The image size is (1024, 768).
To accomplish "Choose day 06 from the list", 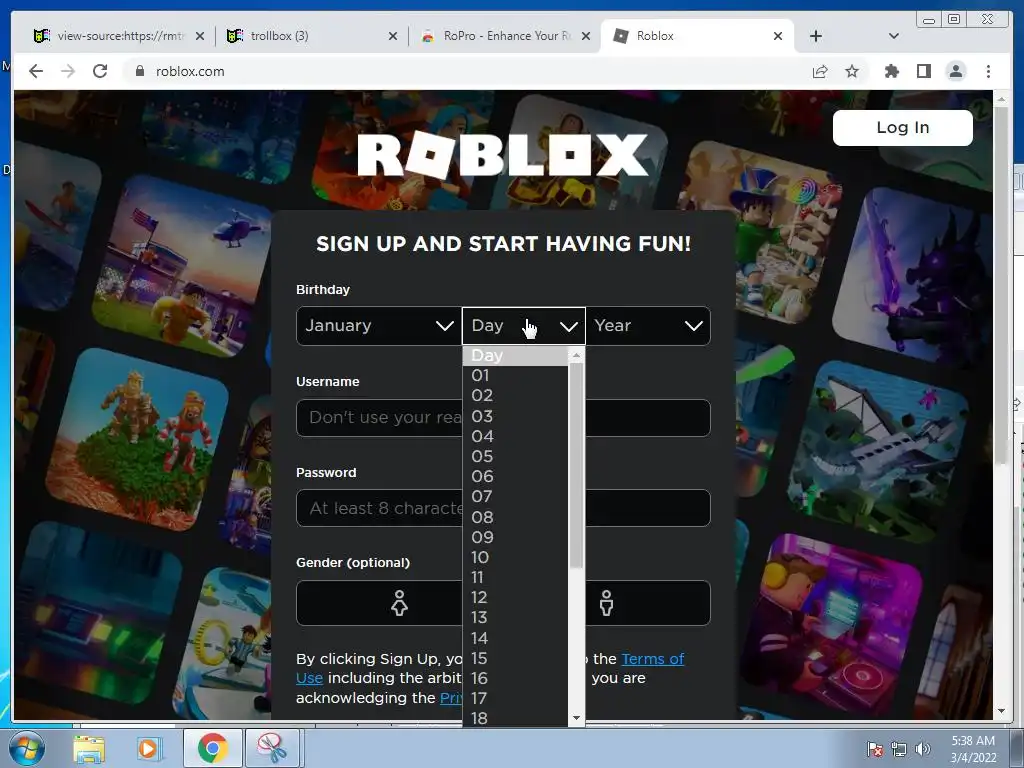I will coord(515,477).
